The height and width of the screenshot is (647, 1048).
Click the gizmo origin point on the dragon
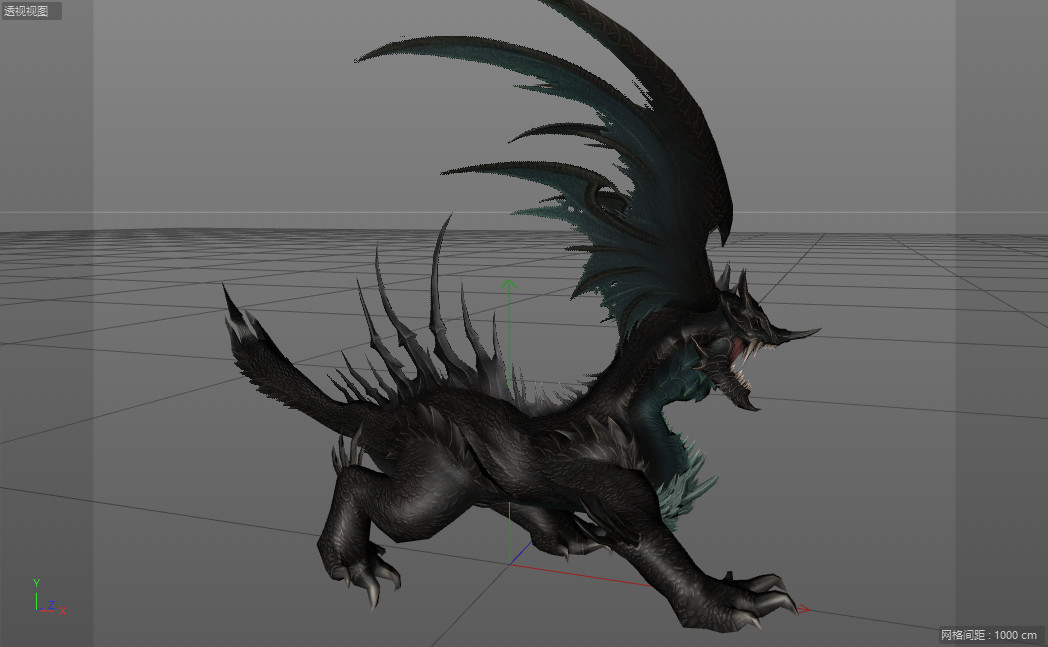coord(510,562)
